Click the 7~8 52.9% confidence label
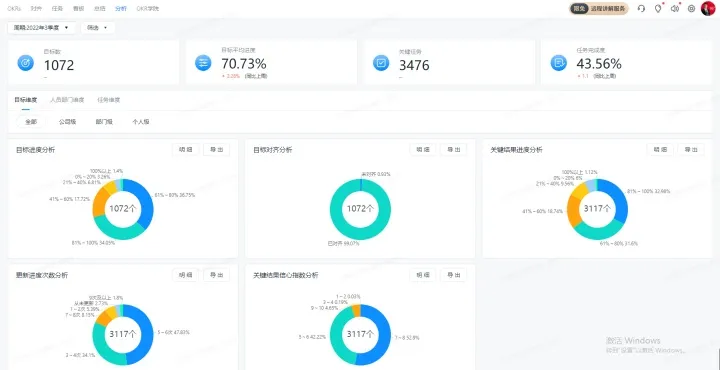This screenshot has width=720, height=370. [x=407, y=337]
